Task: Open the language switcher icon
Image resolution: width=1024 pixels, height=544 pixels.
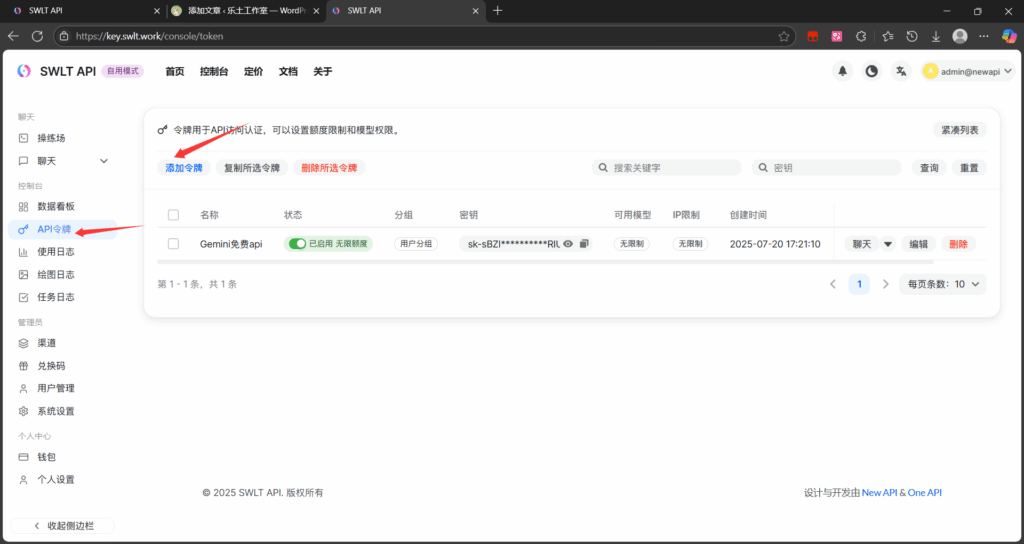Action: tap(901, 71)
